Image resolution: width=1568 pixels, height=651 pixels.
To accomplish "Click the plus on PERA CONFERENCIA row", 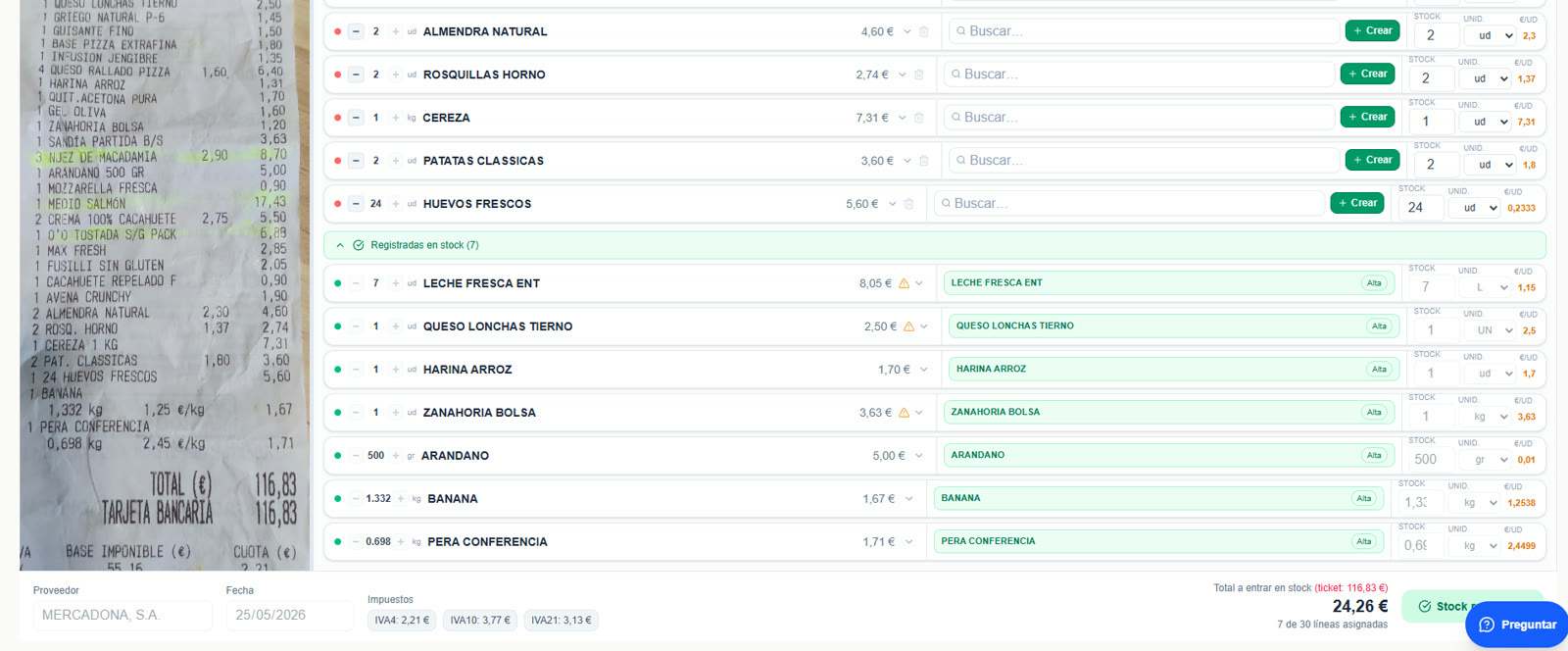I will [x=401, y=542].
